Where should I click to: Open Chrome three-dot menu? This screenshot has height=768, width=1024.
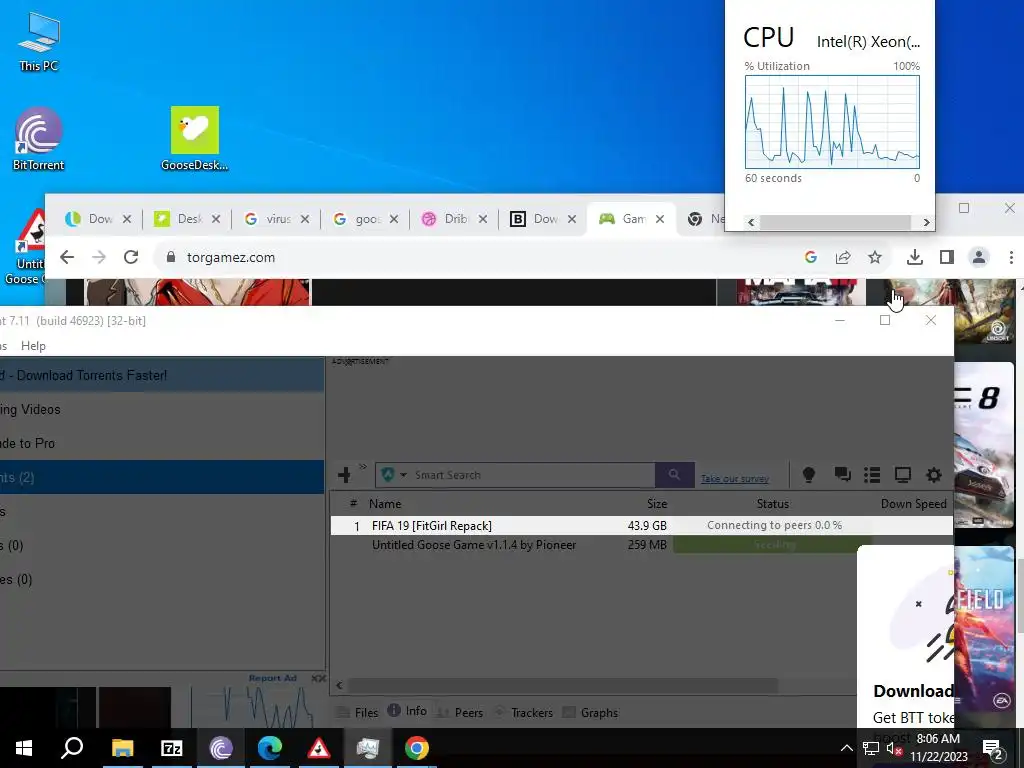click(x=1011, y=257)
